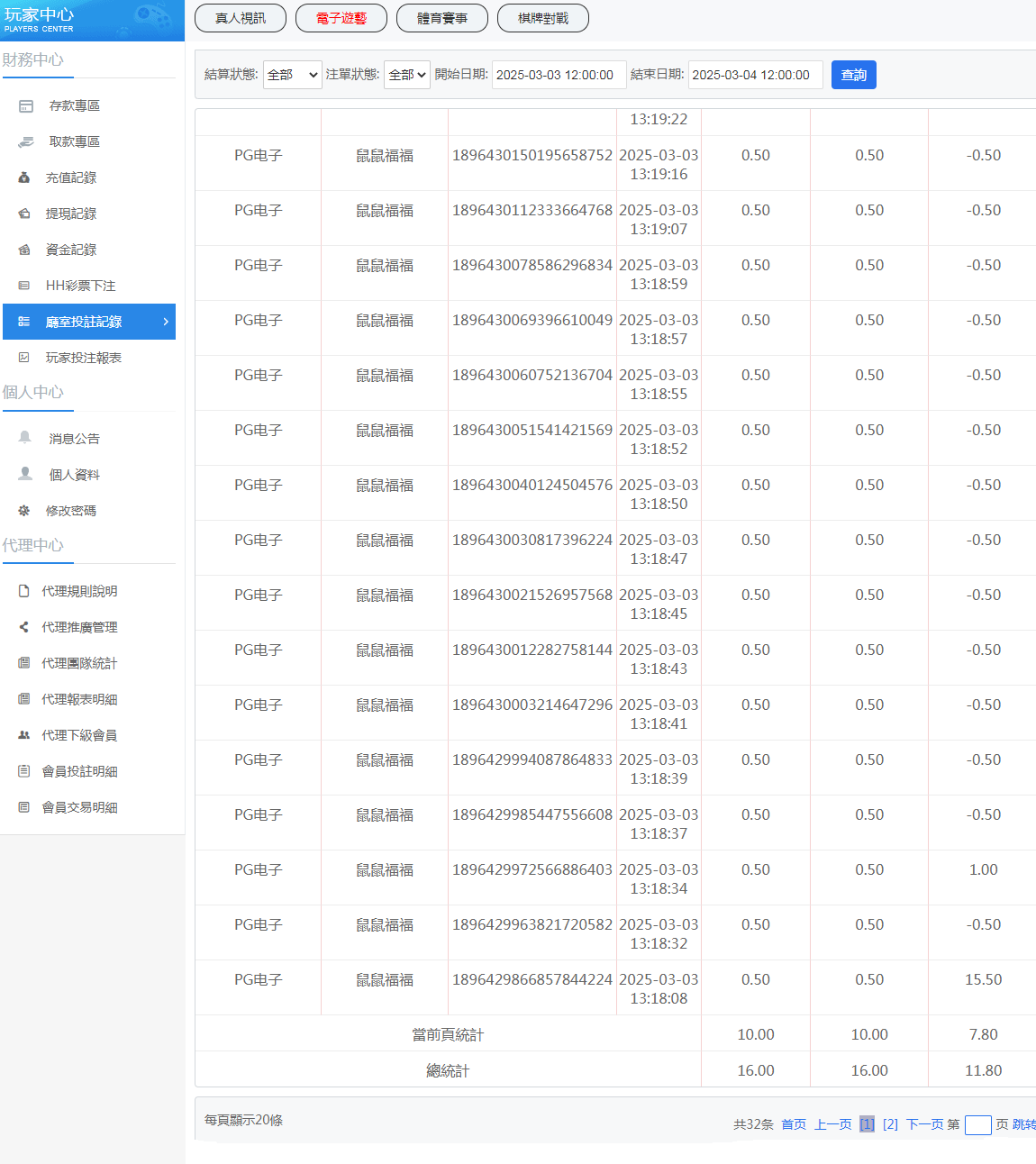Click the 個人資料 person icon
1036x1164 pixels.
coord(25,474)
